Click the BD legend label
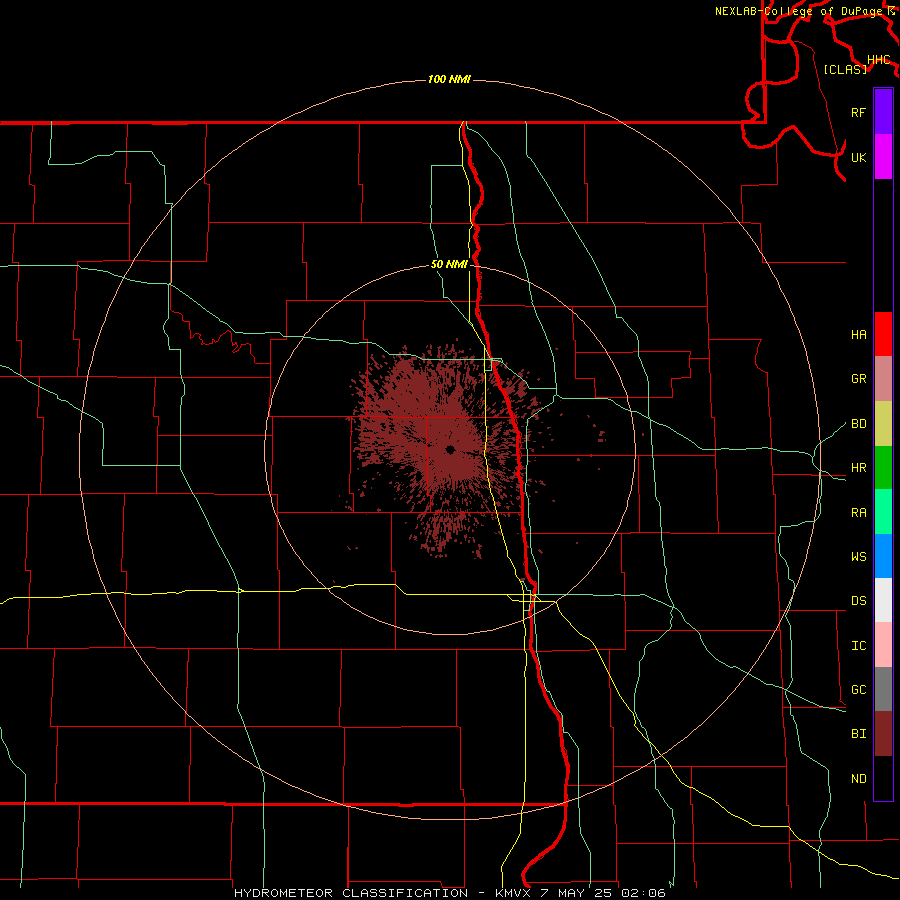Viewport: 900px width, 900px height. [858, 424]
